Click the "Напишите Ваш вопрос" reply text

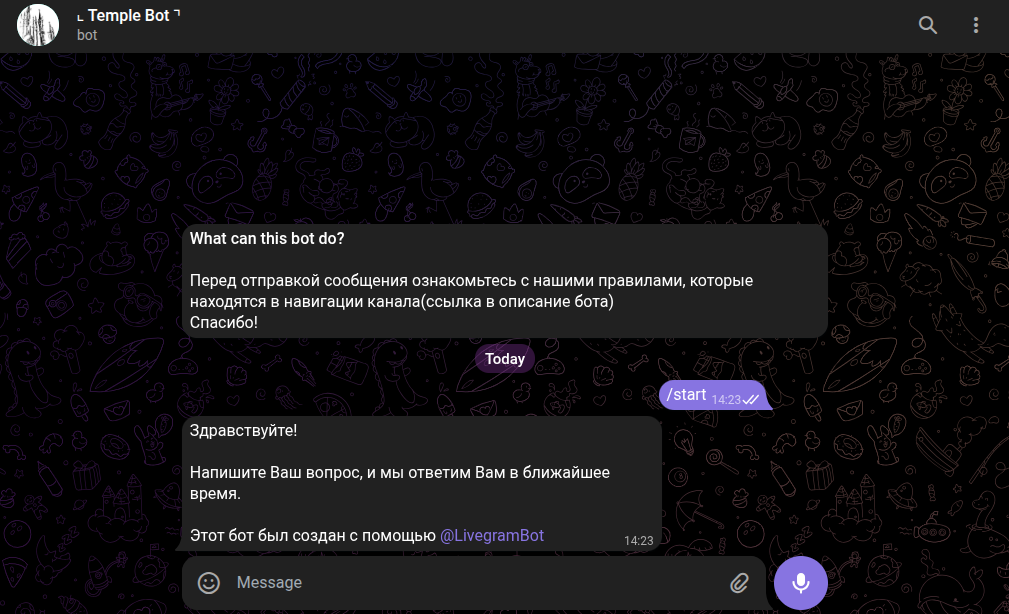pos(400,472)
